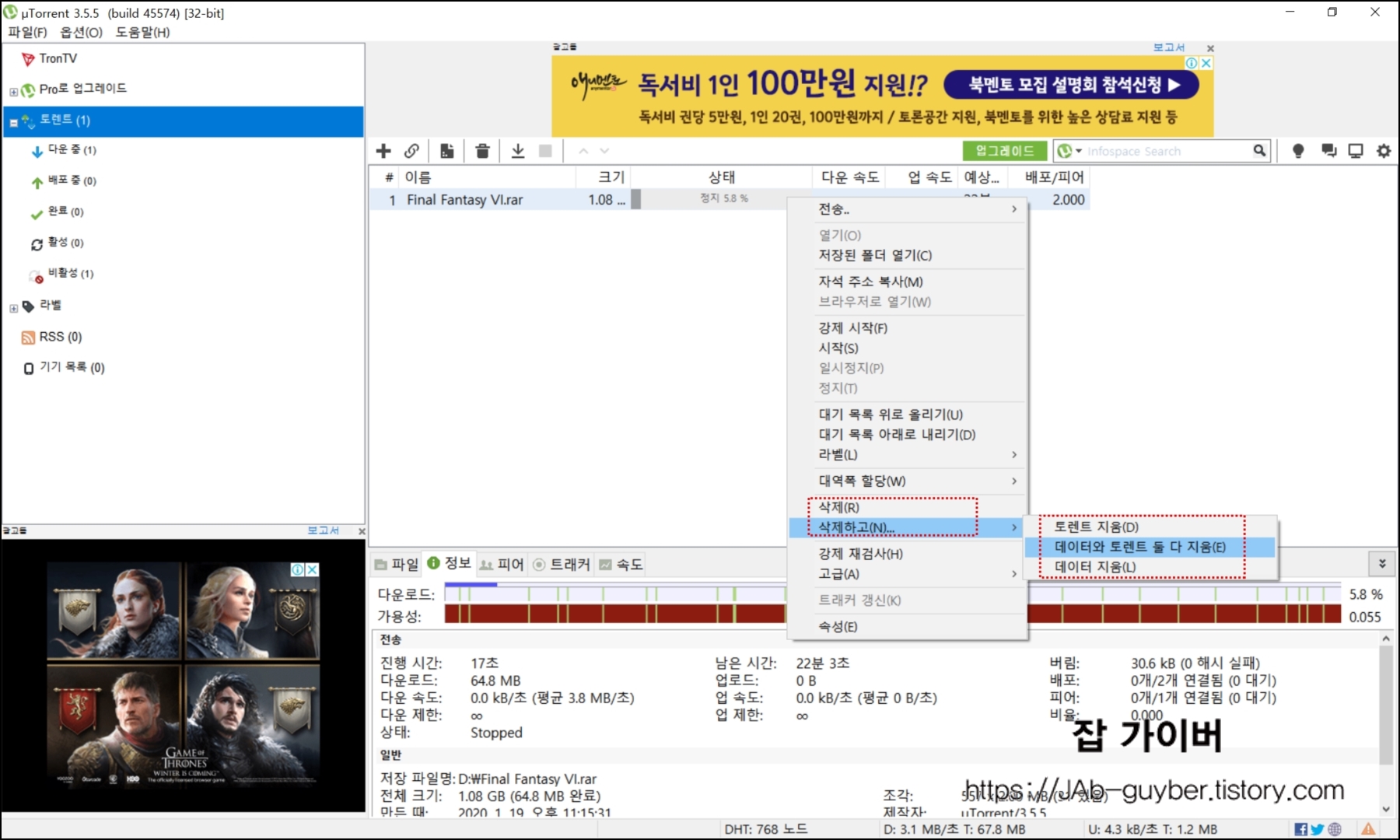Choose 시작(S) in context menu
Image resolution: width=1400 pixels, height=840 pixels.
(x=908, y=348)
